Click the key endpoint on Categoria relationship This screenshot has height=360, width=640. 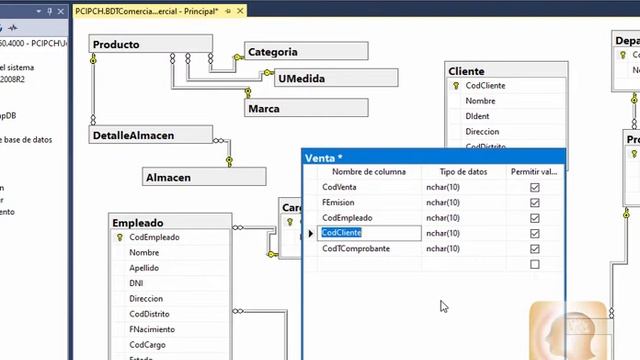pos(238,57)
